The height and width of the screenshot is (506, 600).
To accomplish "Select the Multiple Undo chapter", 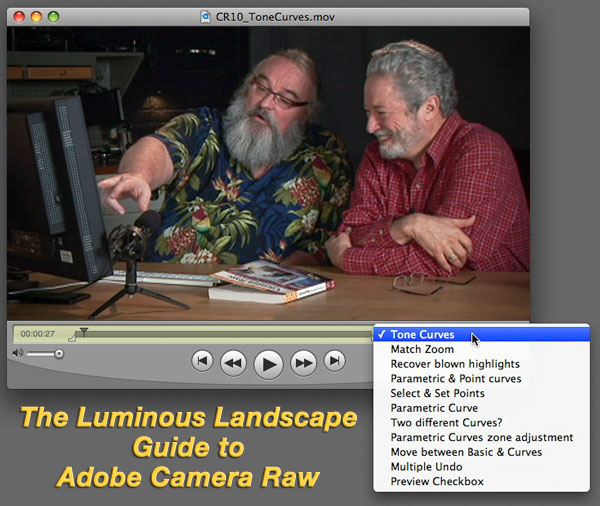I will tap(481, 467).
